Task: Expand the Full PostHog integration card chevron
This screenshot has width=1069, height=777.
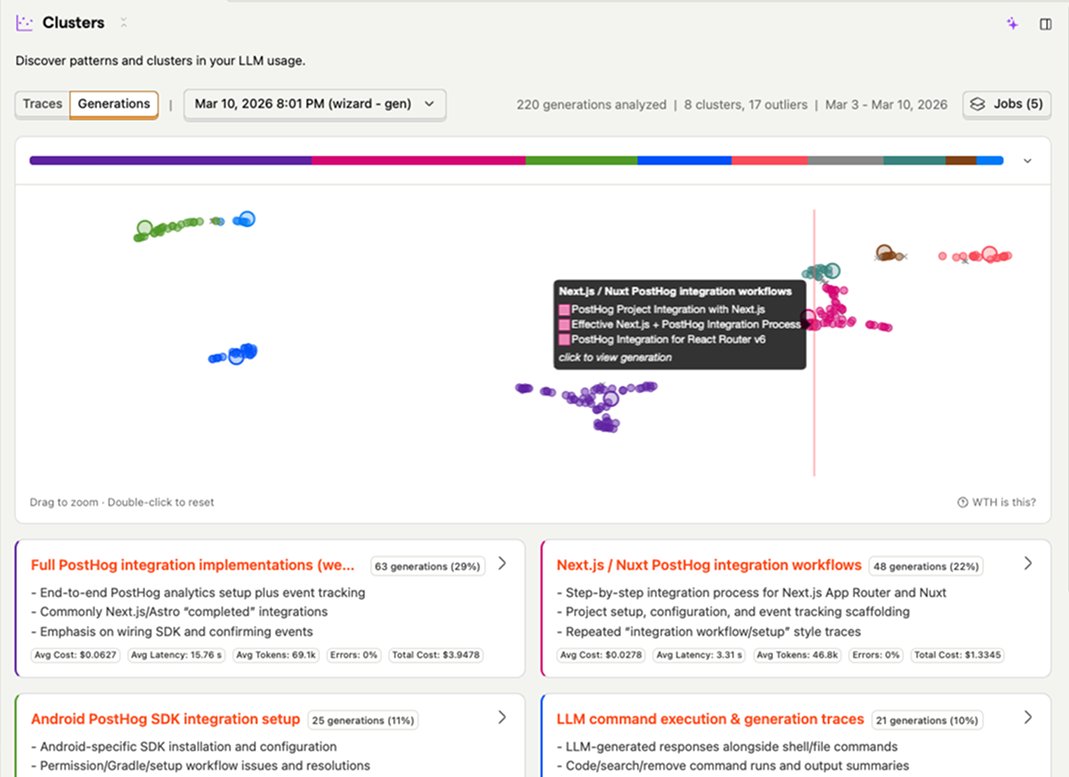Action: click(x=502, y=563)
